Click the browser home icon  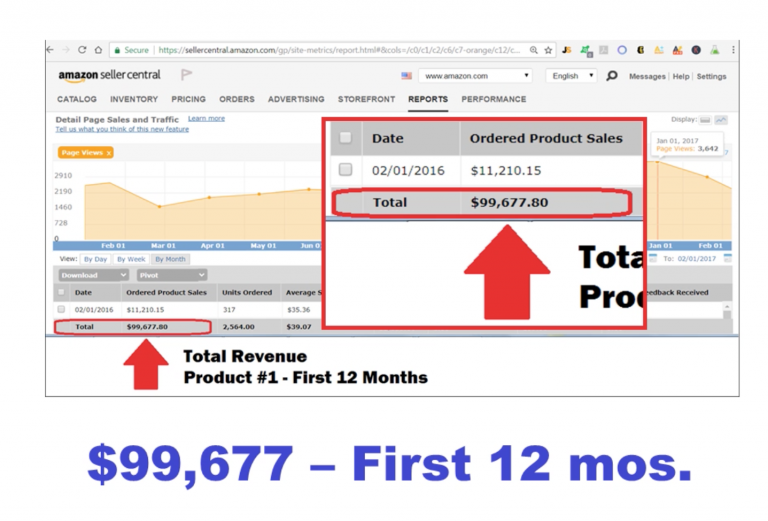pos(100,49)
